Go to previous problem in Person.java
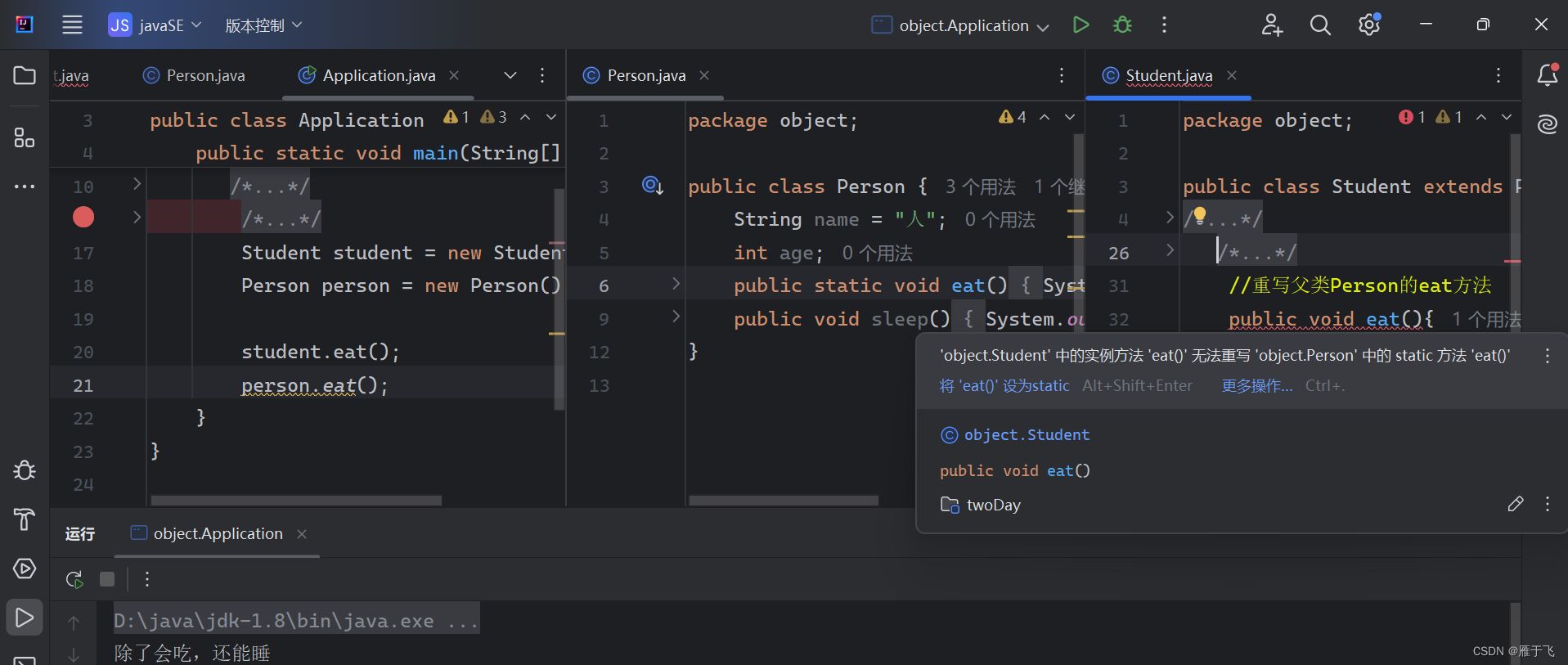The width and height of the screenshot is (1568, 665). point(1045,118)
